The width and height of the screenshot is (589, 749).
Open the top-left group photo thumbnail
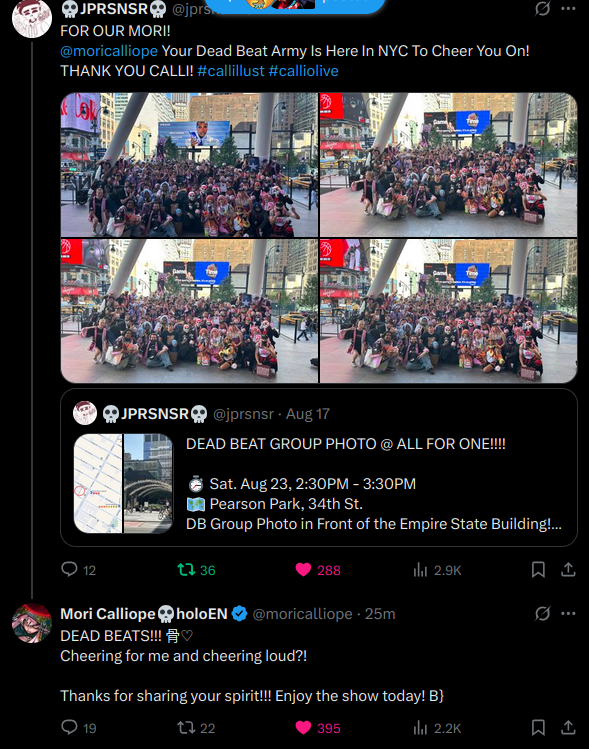pyautogui.click(x=189, y=165)
